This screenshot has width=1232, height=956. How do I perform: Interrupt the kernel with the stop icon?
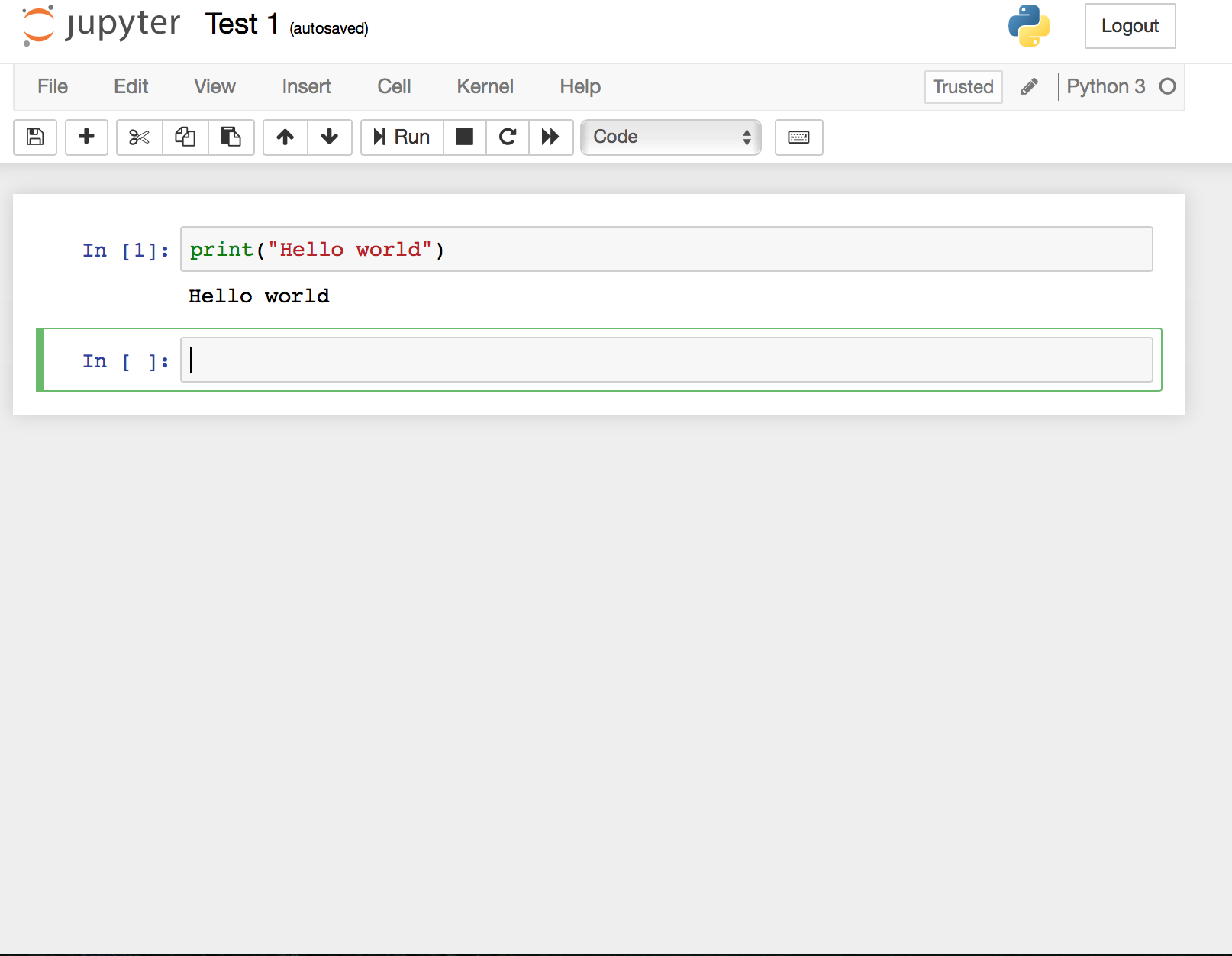(x=465, y=137)
